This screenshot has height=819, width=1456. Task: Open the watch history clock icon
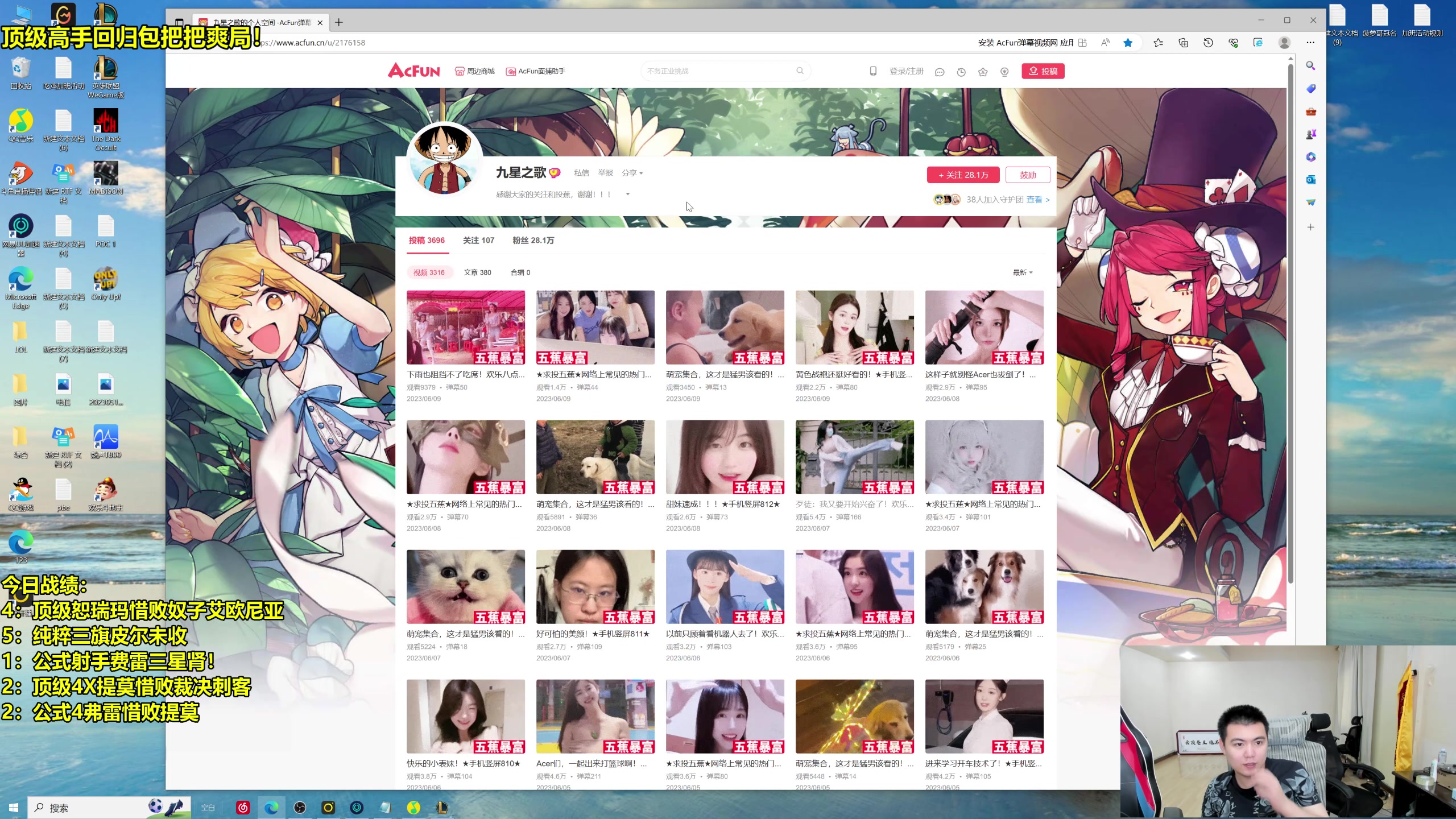pos(961,72)
